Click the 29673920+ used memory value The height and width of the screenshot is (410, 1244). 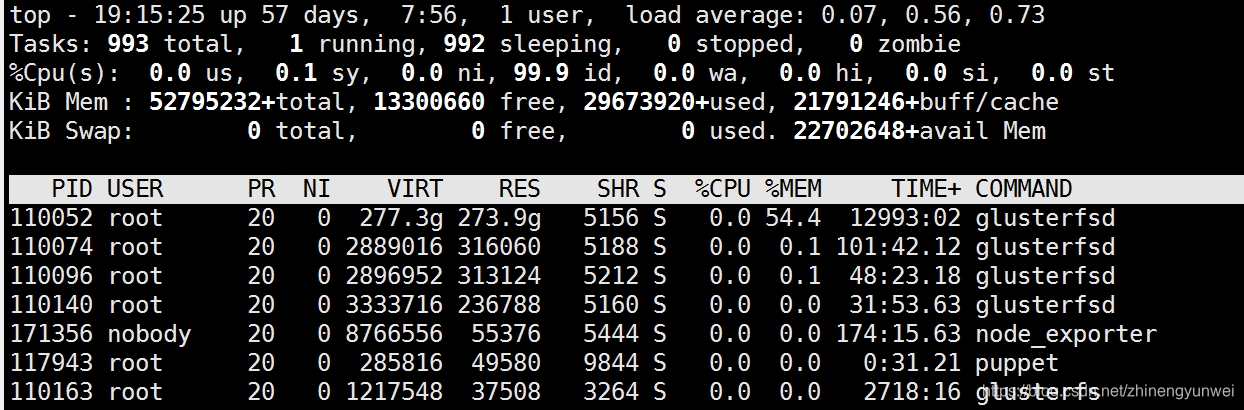645,102
